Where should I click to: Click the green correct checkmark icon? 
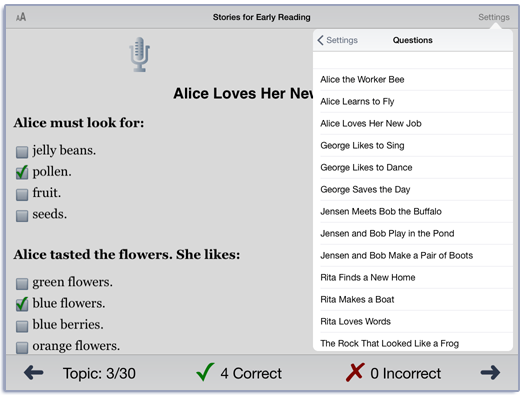pos(205,372)
